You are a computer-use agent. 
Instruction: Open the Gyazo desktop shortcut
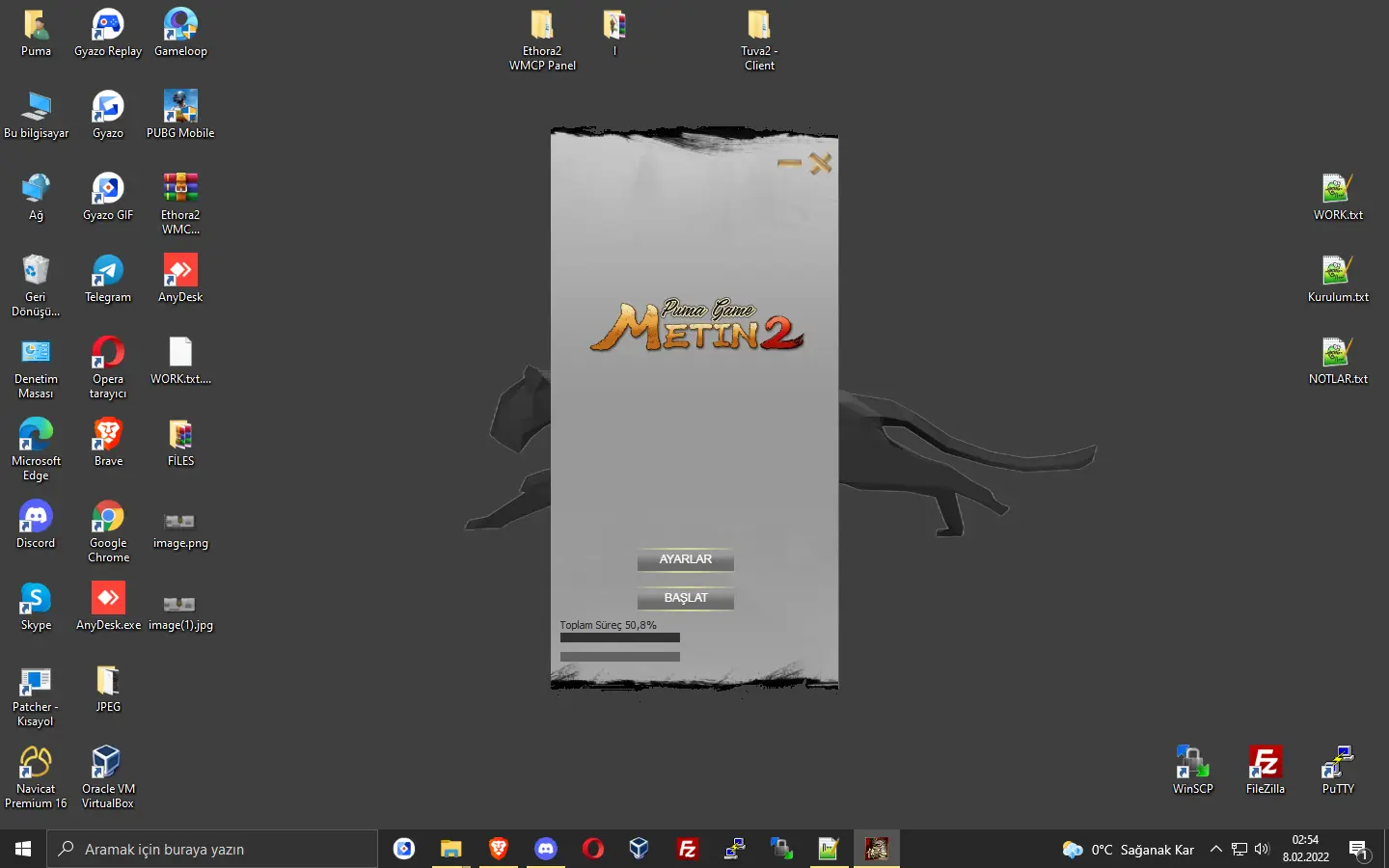108,116
